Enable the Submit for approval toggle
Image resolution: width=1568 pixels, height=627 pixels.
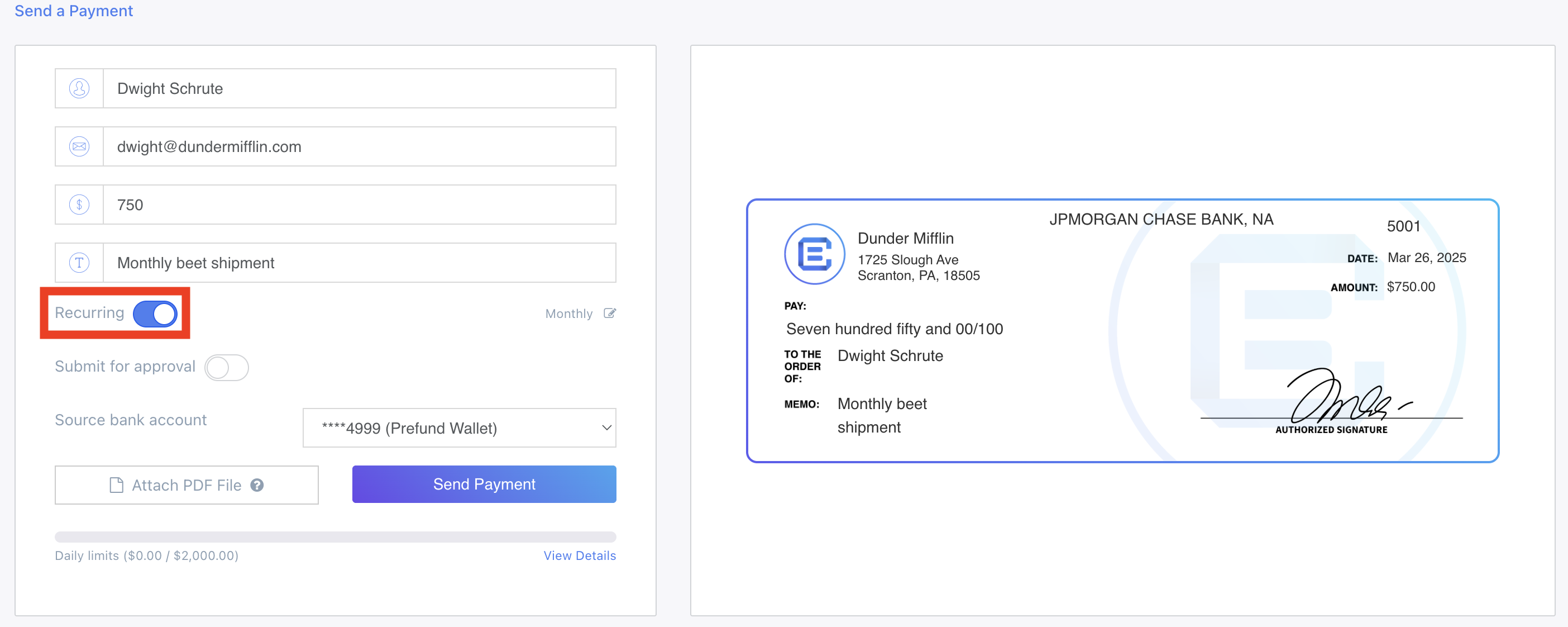pyautogui.click(x=227, y=367)
